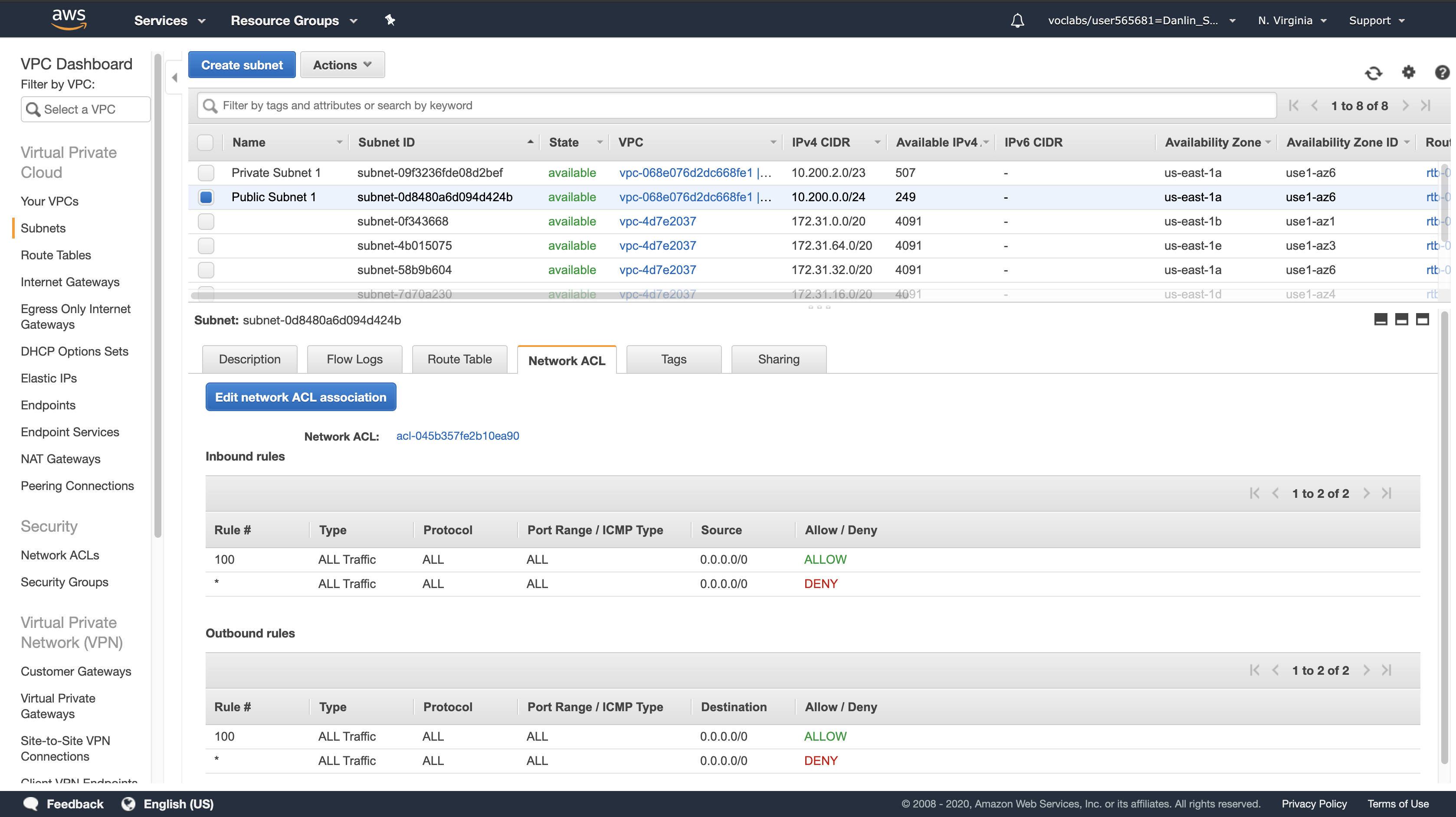Open the notifications bell icon
This screenshot has height=817, width=1456.
click(1017, 21)
